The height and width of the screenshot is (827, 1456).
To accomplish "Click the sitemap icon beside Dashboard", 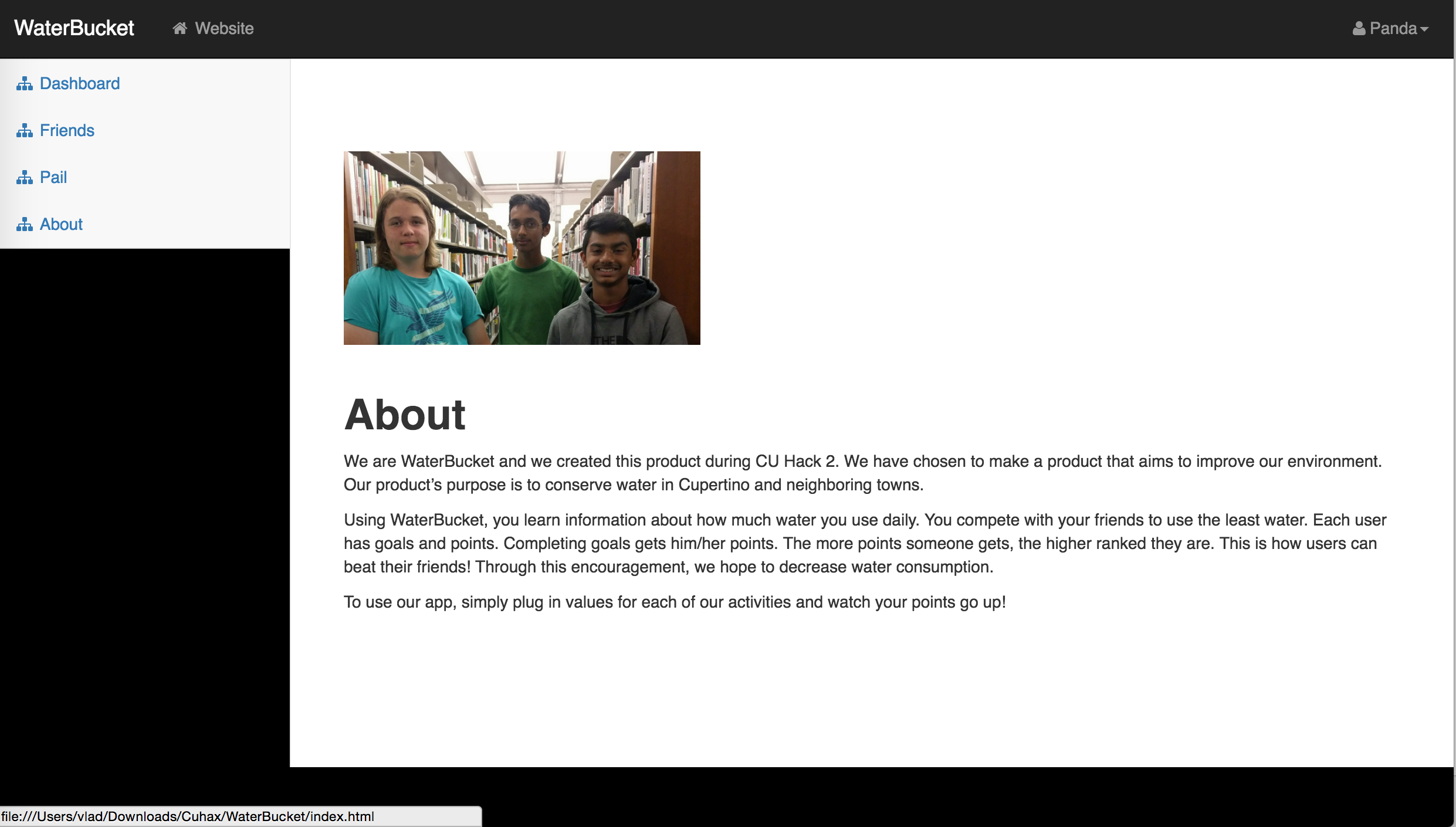I will pos(25,84).
